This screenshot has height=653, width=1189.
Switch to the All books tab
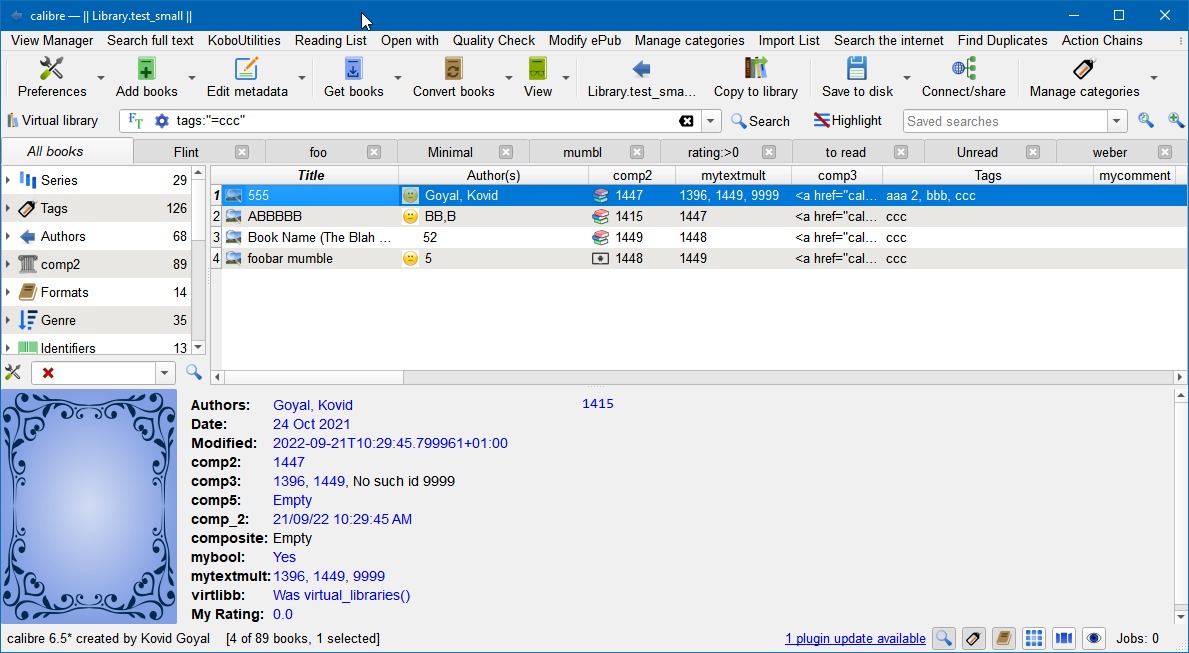click(x=67, y=151)
